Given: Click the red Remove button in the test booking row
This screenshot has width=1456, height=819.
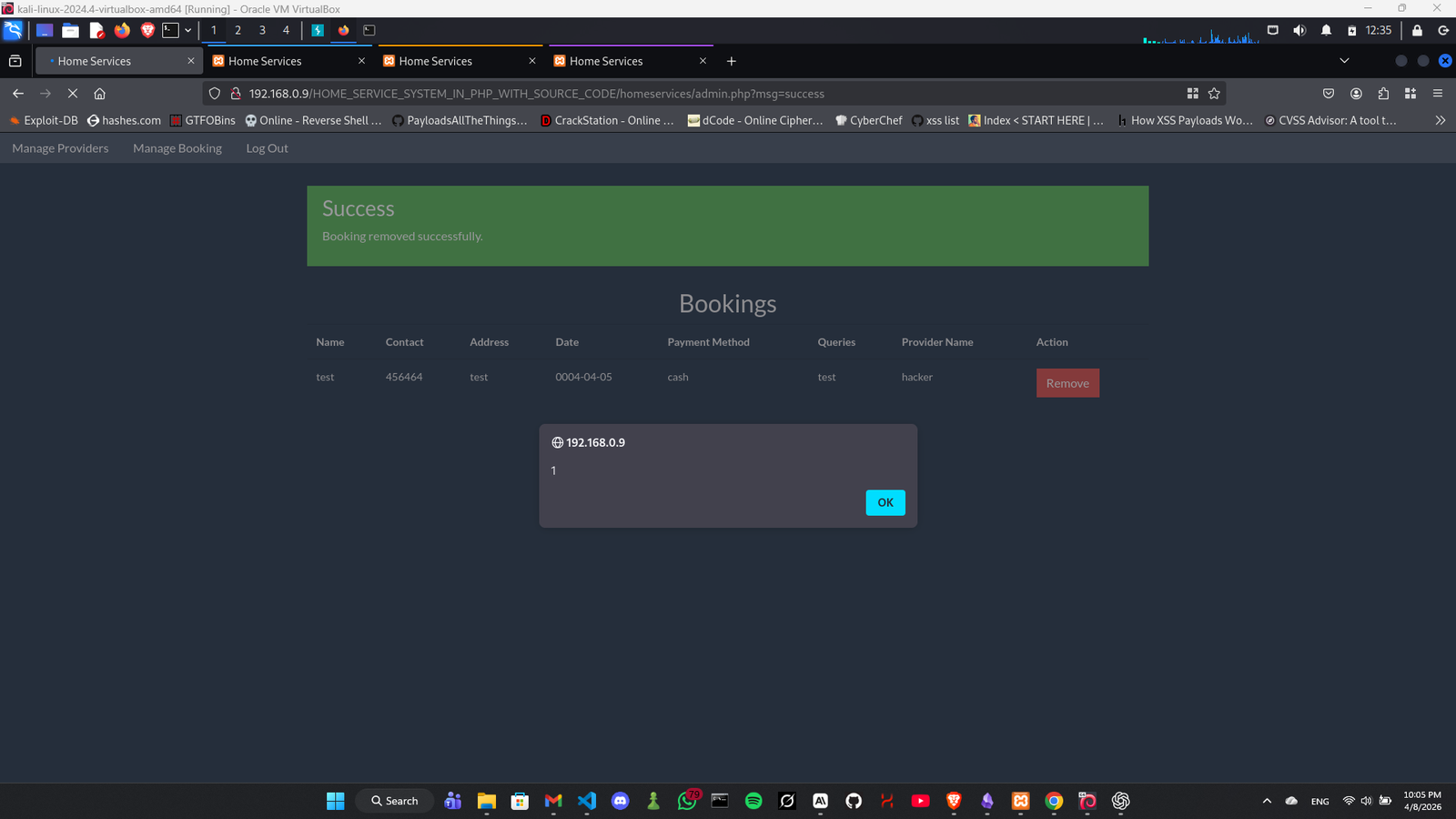Looking at the screenshot, I should [1067, 383].
